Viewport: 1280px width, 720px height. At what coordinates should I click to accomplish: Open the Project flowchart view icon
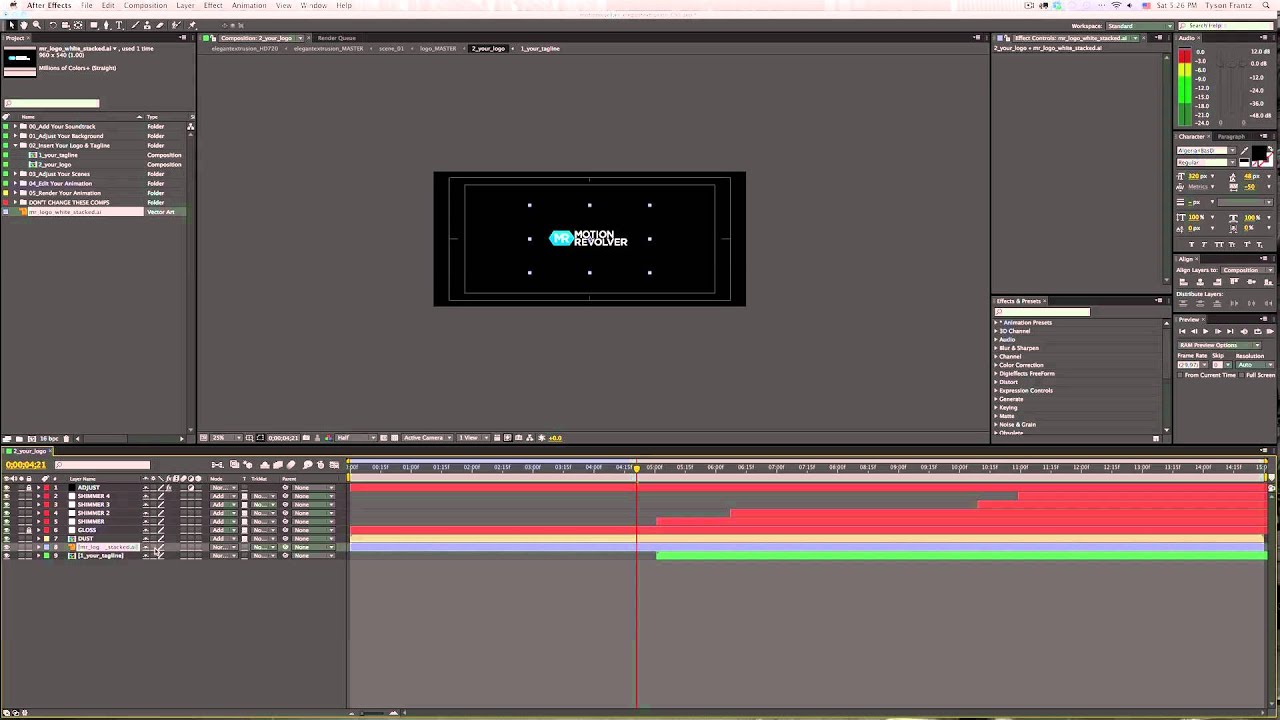pyautogui.click(x=190, y=126)
